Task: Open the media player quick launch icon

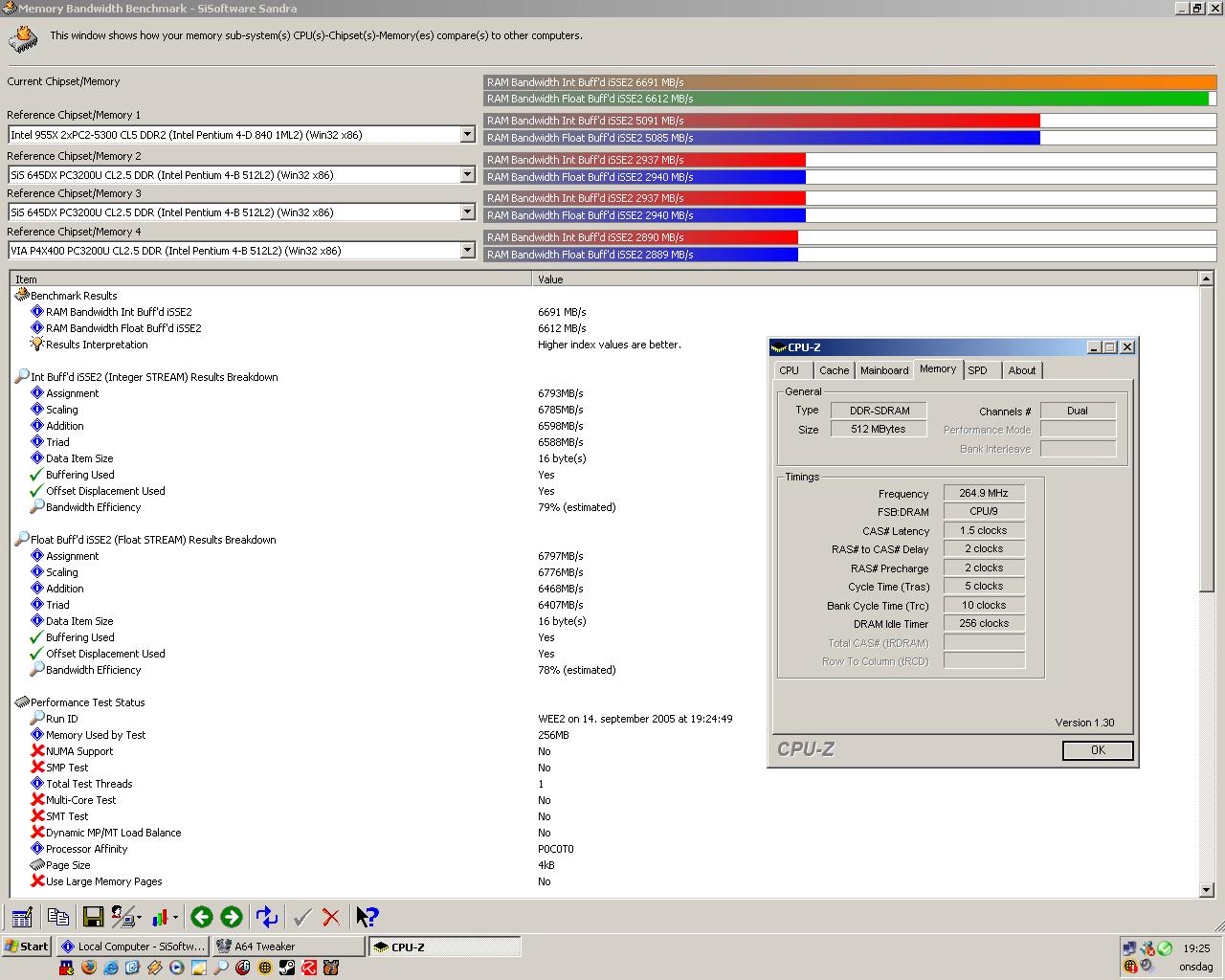Action: (177, 968)
